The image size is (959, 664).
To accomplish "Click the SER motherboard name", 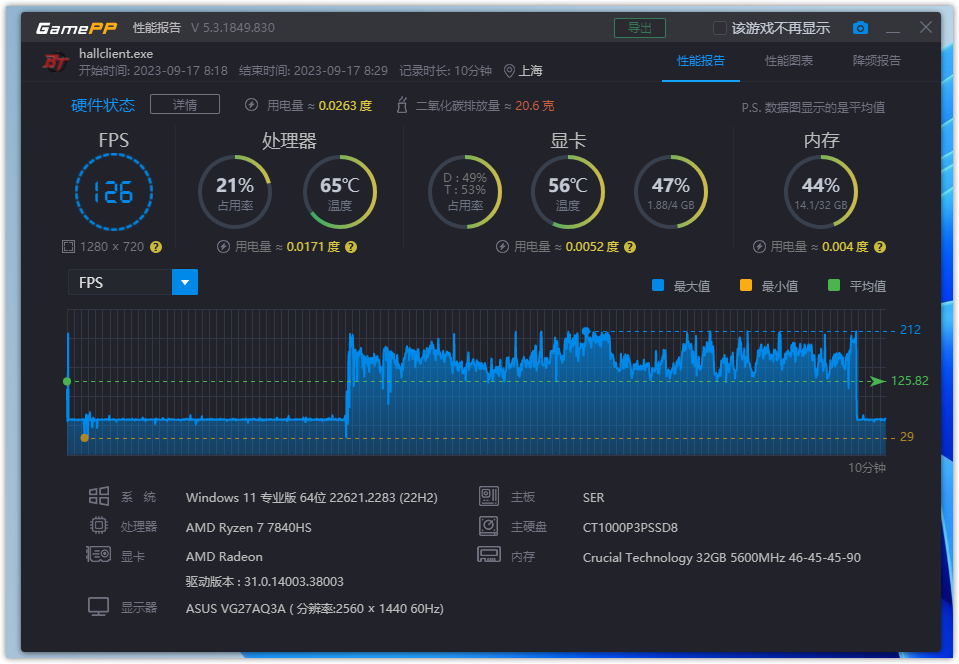I will point(593,498).
